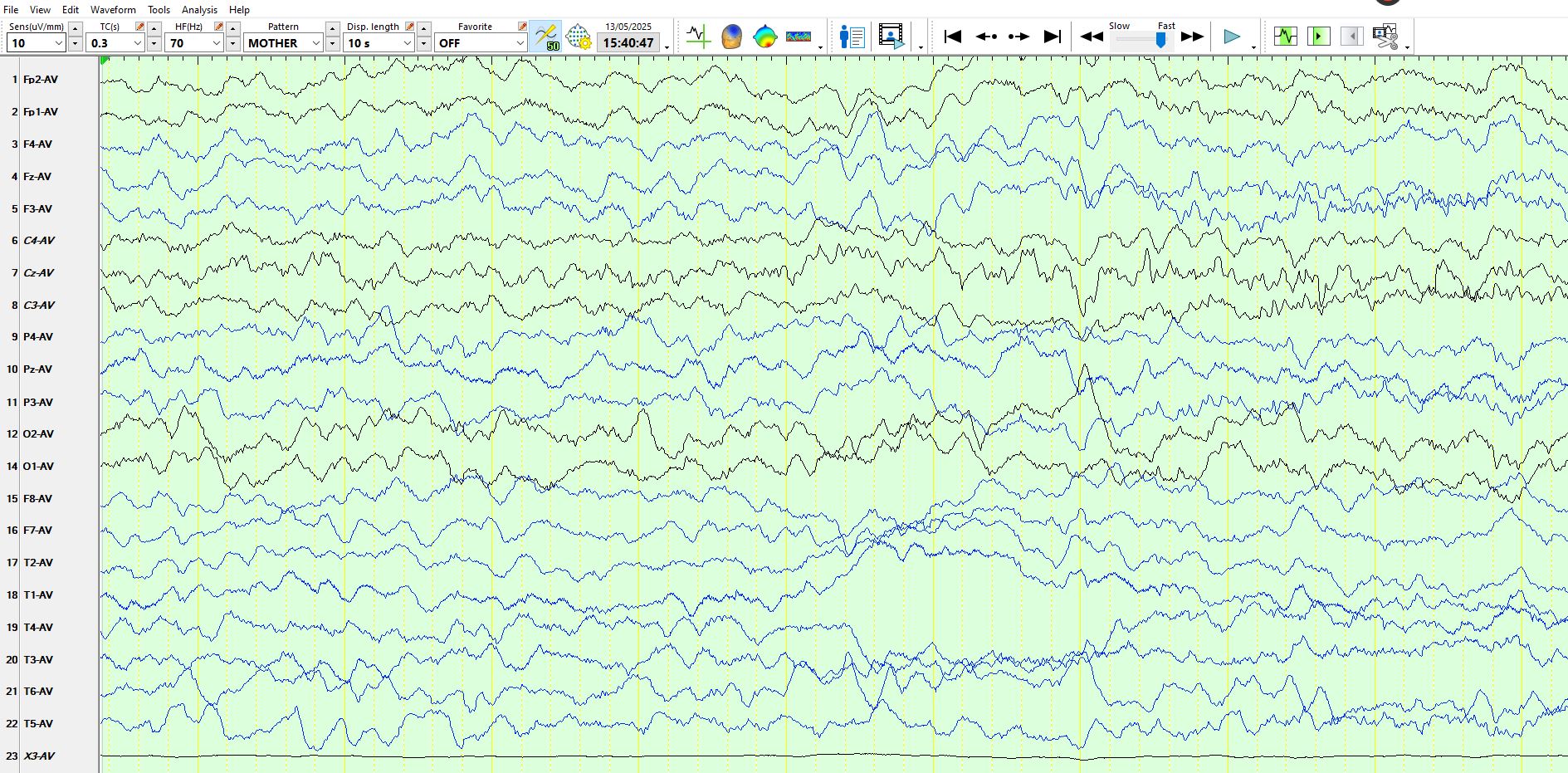Open the video playback icon
Screen dimensions: 1568x773
pos(891,37)
